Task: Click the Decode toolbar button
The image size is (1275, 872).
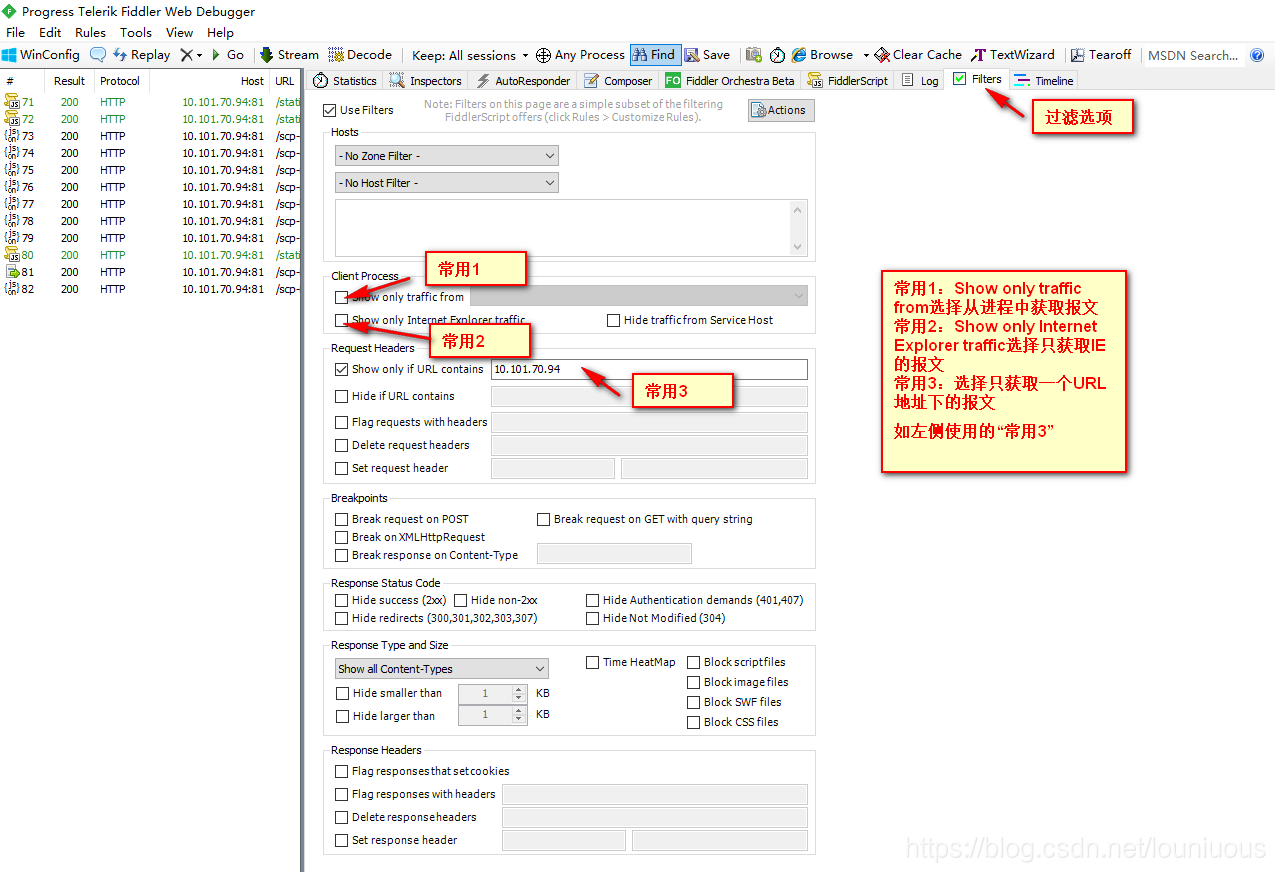Action: (360, 55)
